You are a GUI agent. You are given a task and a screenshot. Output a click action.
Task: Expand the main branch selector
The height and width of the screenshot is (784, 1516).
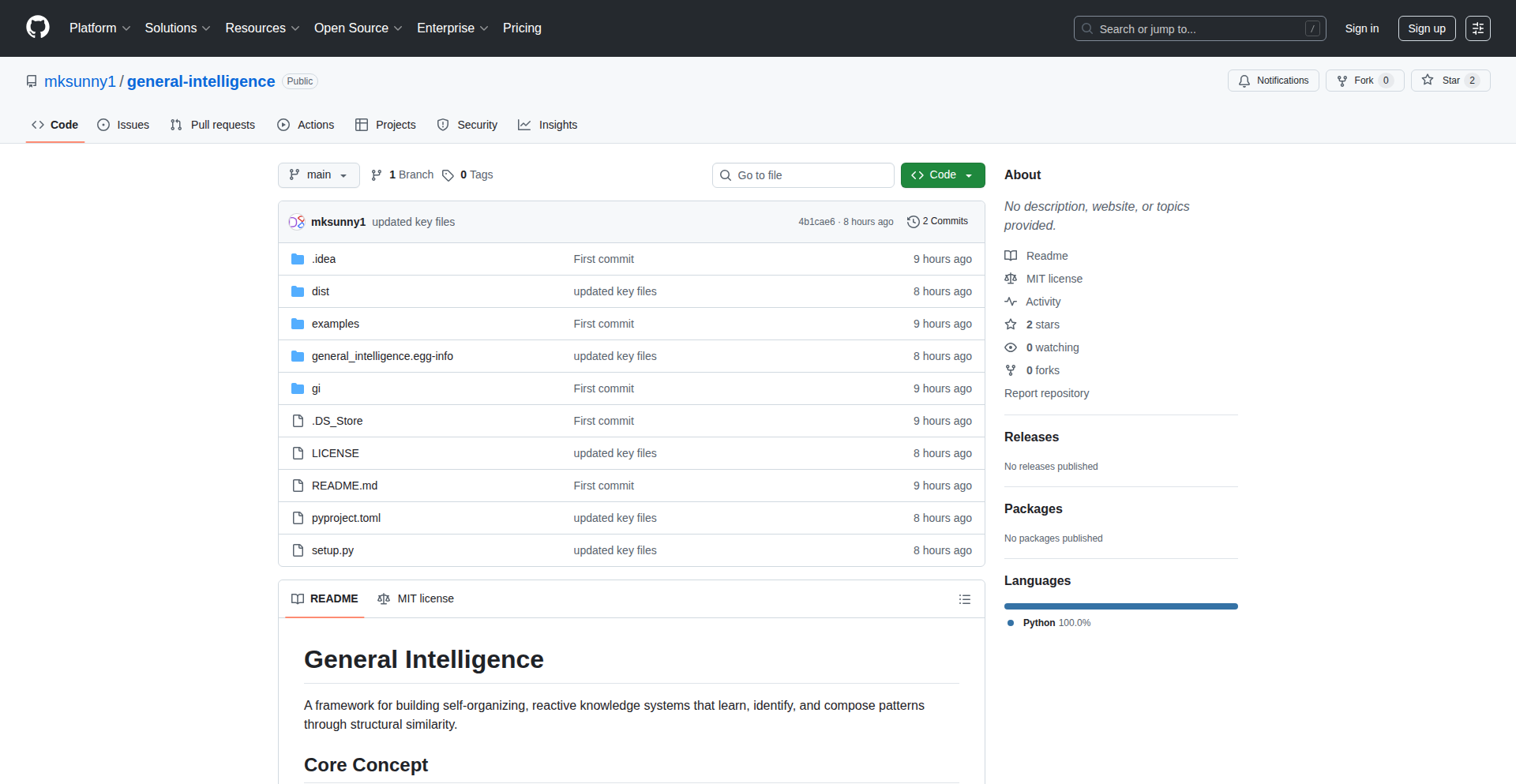coord(318,175)
